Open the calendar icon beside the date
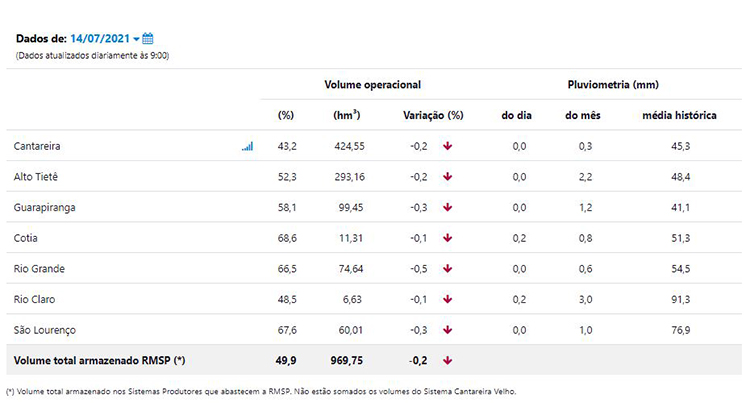The width and height of the screenshot is (750, 420). (x=148, y=38)
